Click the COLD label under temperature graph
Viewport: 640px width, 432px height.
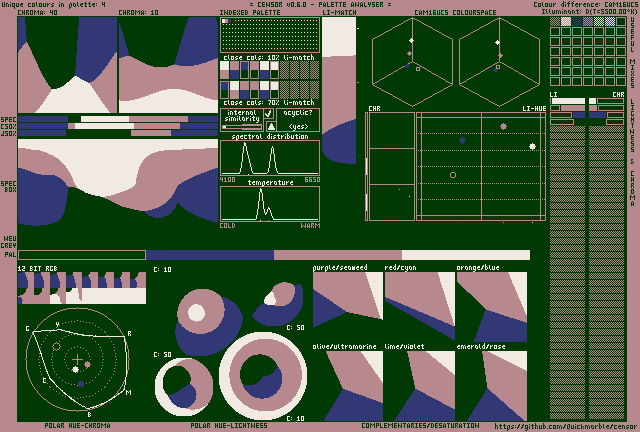coord(227,225)
